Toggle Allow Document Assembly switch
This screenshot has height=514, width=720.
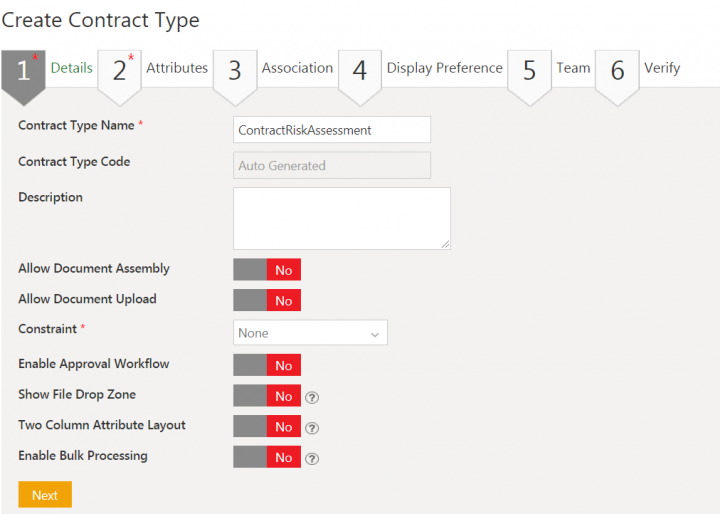coord(267,269)
